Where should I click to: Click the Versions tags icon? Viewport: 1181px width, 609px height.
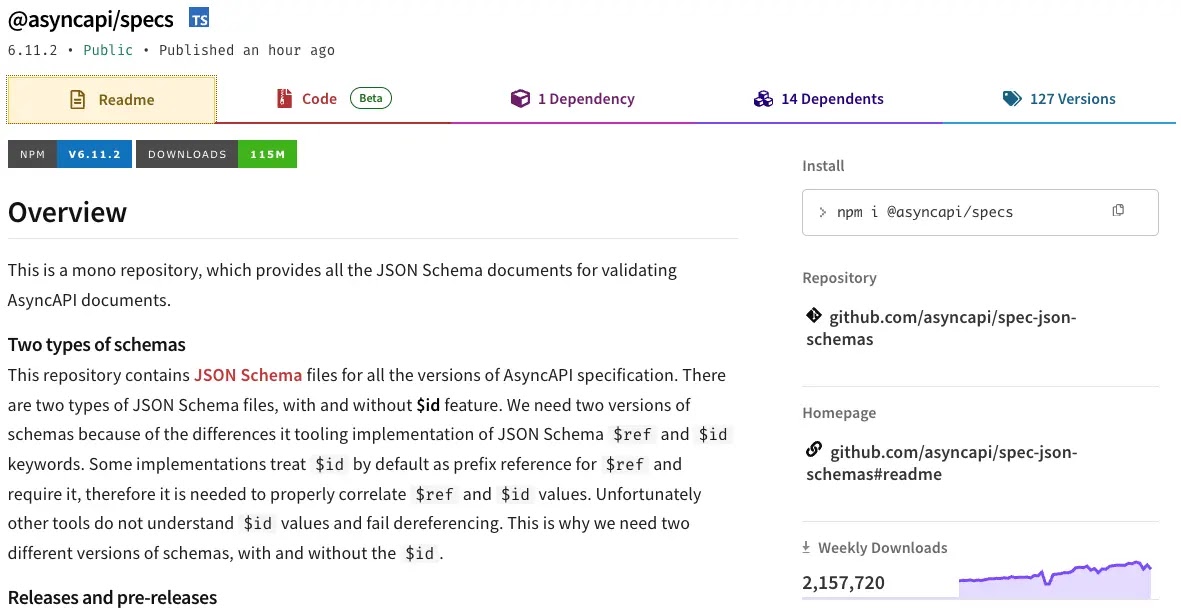pyautogui.click(x=1012, y=99)
